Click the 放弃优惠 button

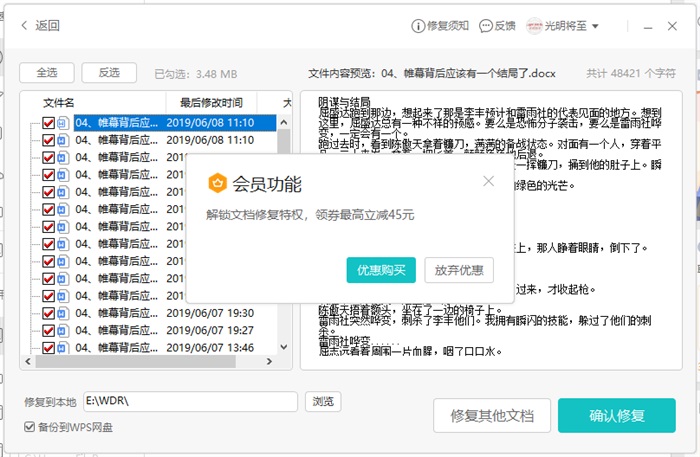tap(459, 270)
